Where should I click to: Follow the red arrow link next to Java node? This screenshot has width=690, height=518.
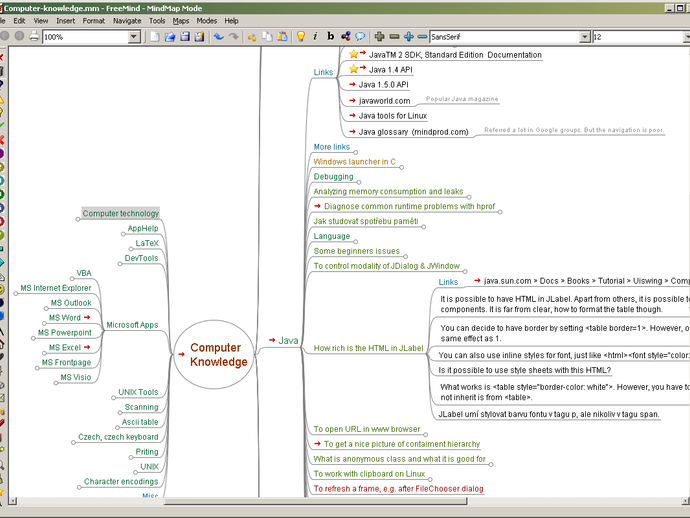click(x=272, y=340)
